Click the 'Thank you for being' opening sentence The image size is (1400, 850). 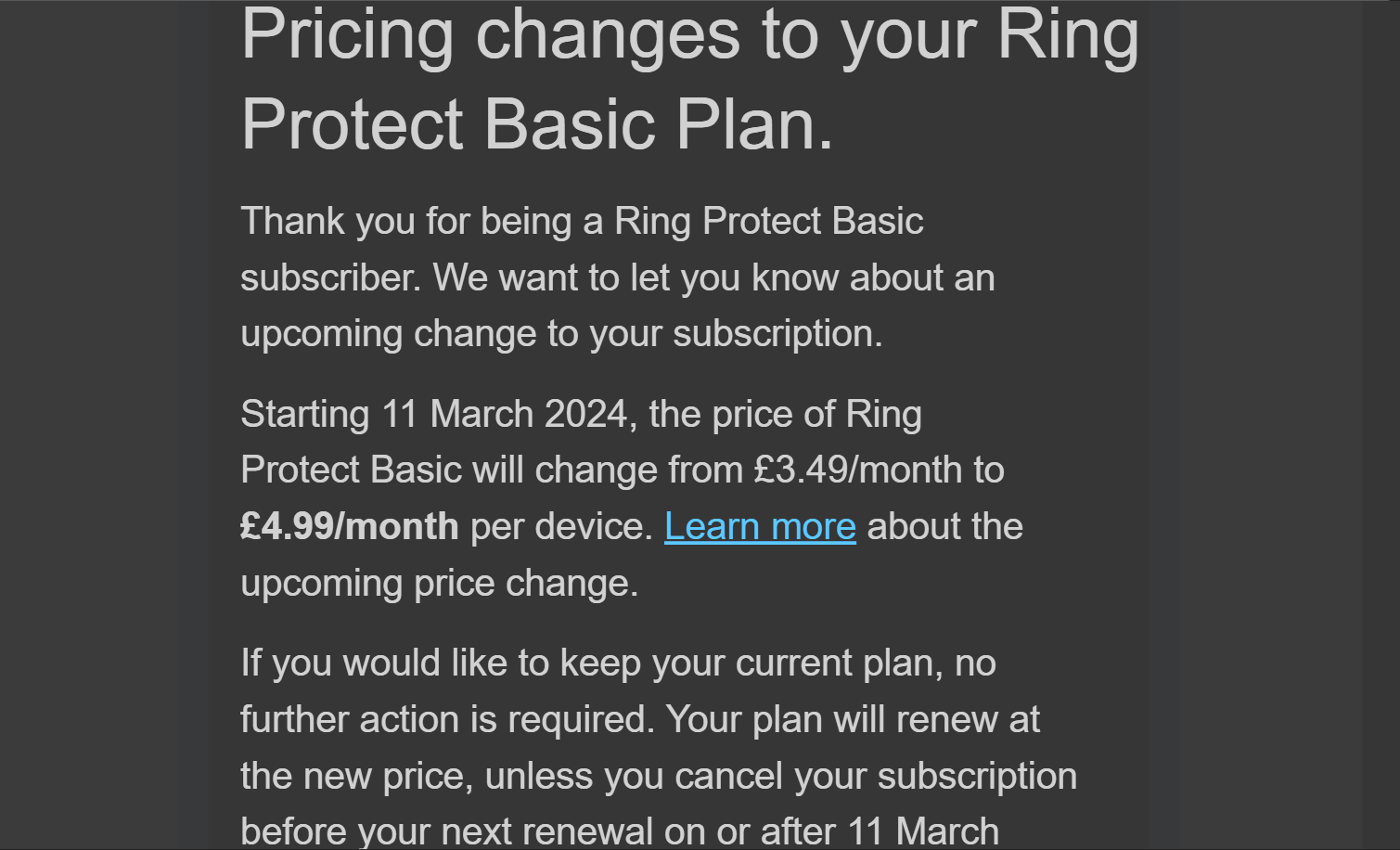(581, 222)
